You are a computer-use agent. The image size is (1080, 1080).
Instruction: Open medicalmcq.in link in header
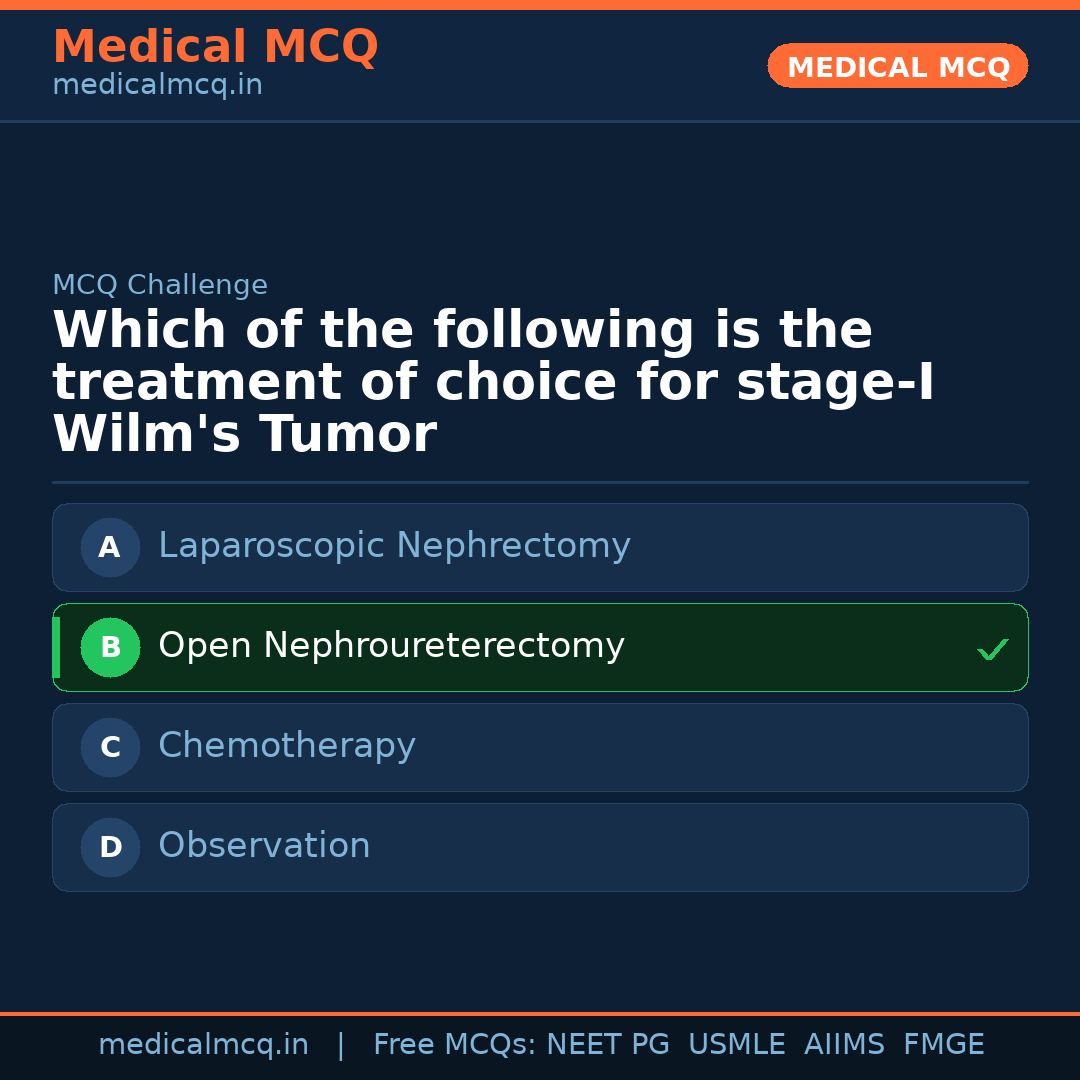click(x=157, y=84)
